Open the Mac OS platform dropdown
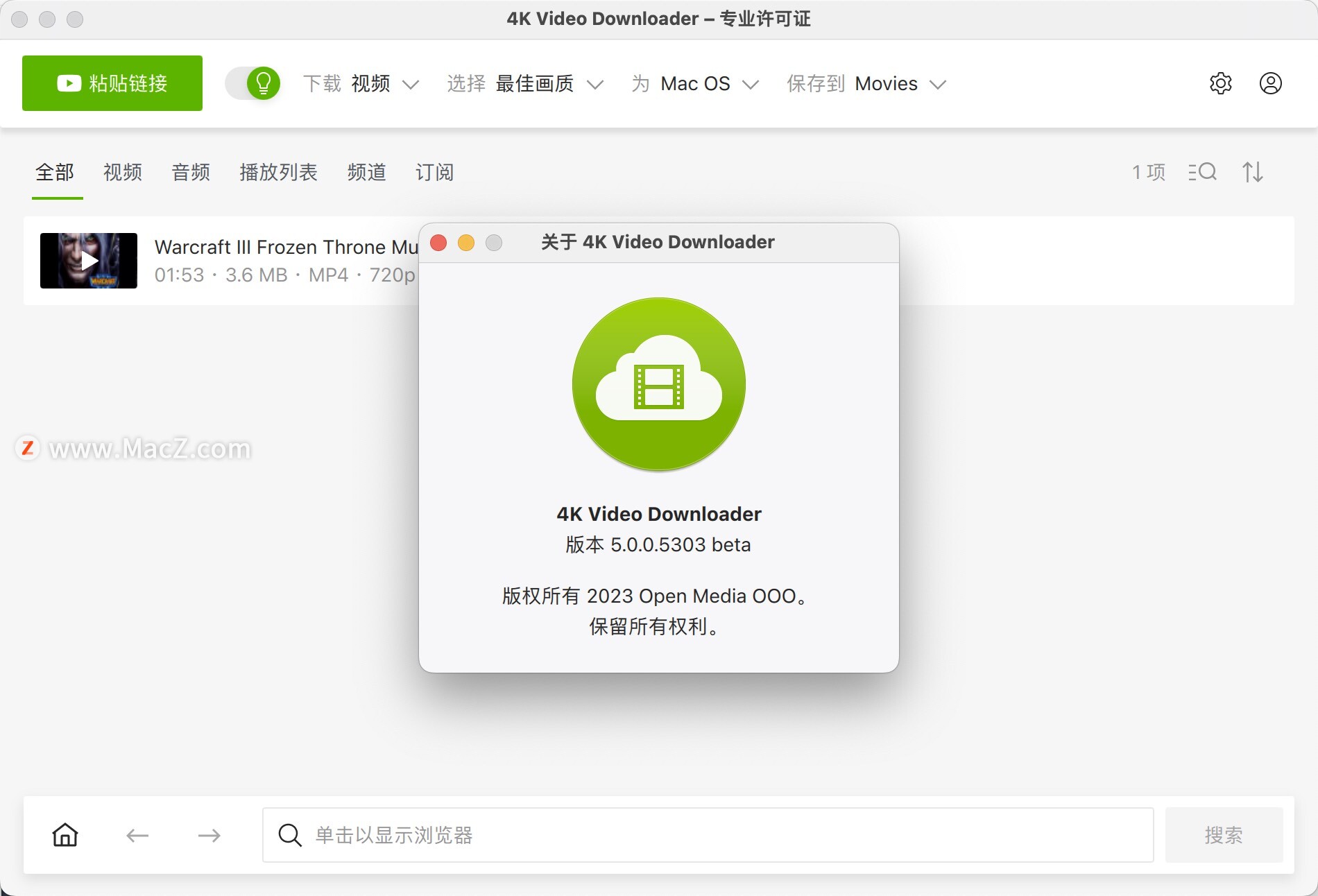Viewport: 1318px width, 896px height. (x=706, y=84)
